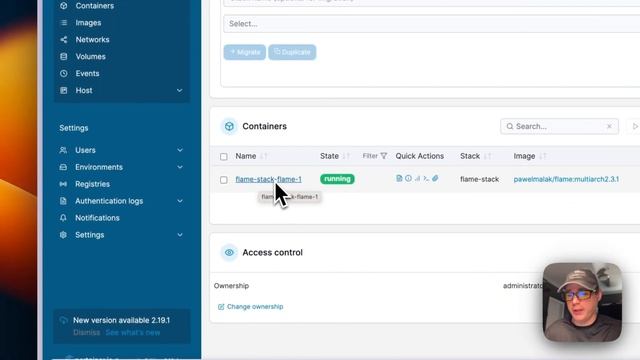Dismiss the new version notice
This screenshot has width=640, height=360.
click(x=87, y=333)
